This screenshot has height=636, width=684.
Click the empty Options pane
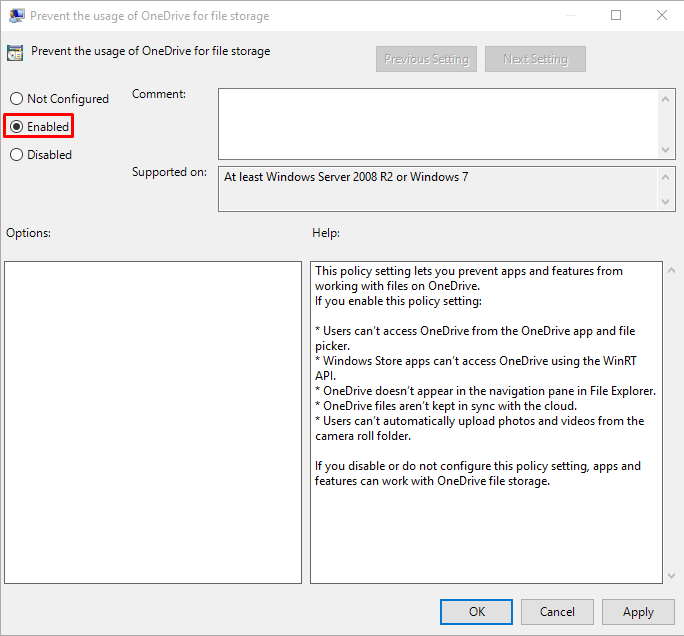[153, 422]
